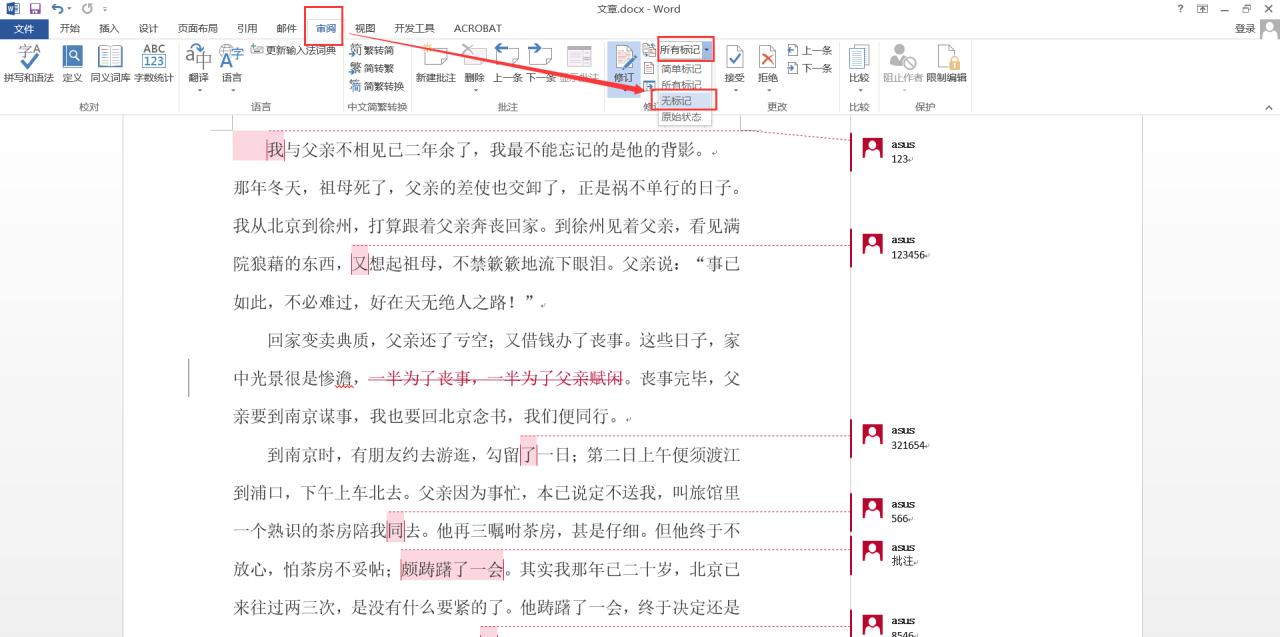The image size is (1280, 637).
Task: Switch to the 插入 tab
Action: coord(109,28)
